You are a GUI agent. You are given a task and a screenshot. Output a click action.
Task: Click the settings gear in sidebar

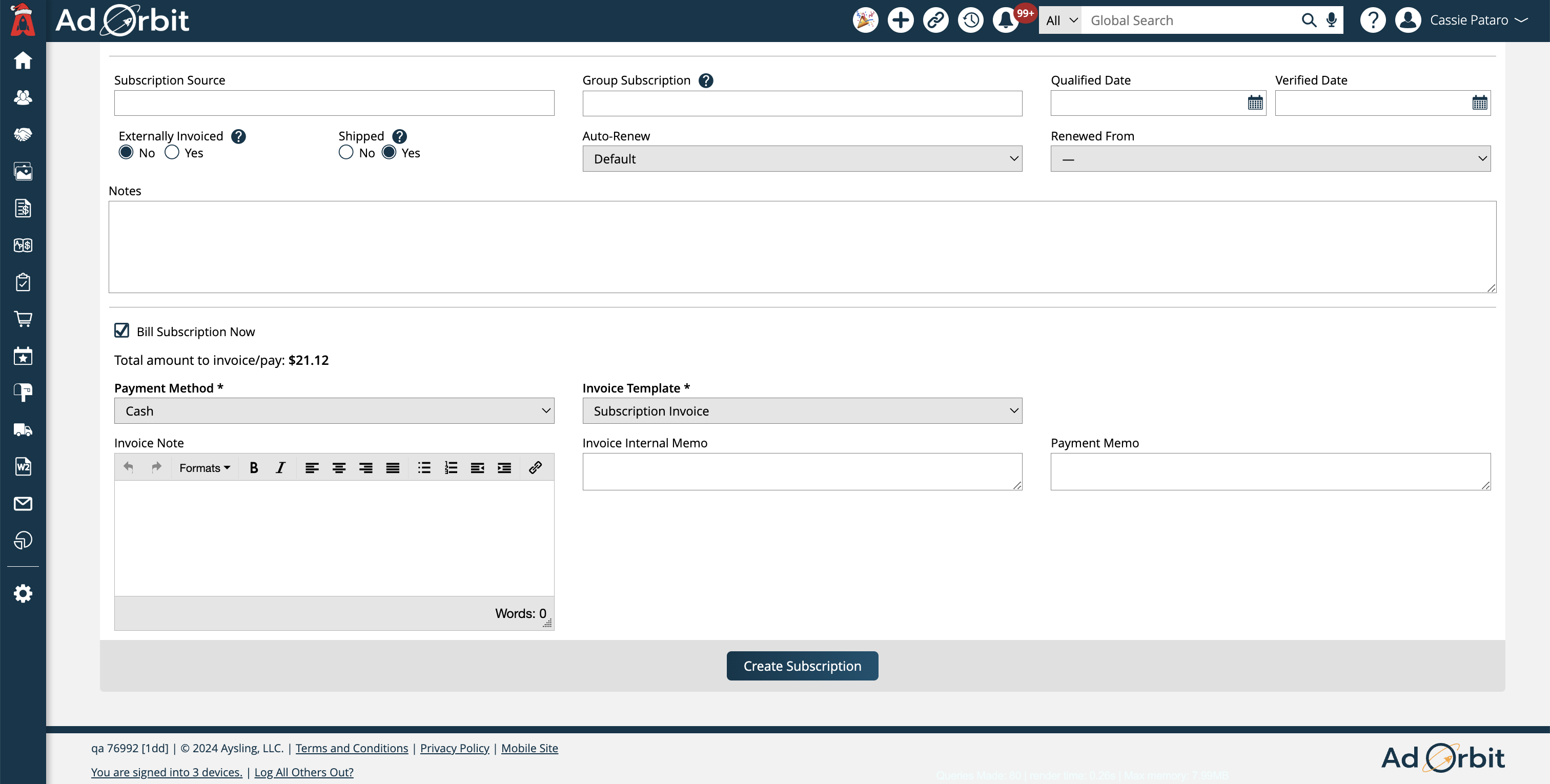[x=23, y=594]
